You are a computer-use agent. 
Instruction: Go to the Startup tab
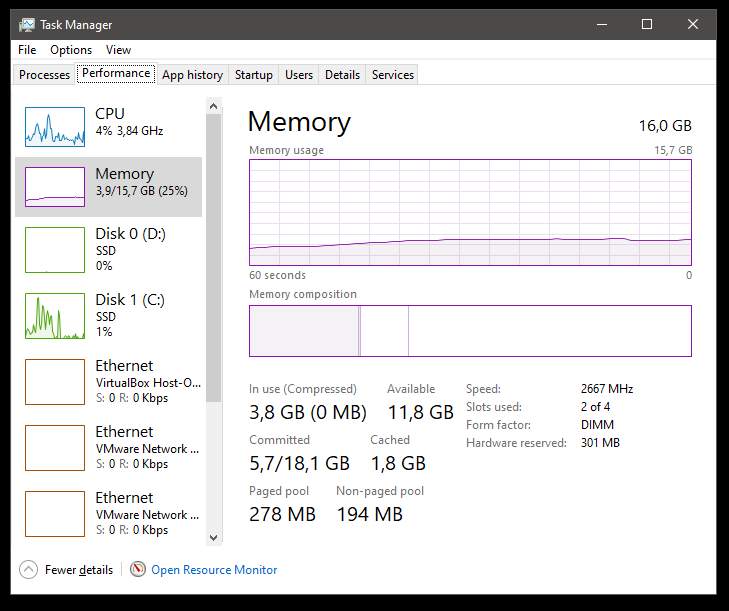point(254,75)
